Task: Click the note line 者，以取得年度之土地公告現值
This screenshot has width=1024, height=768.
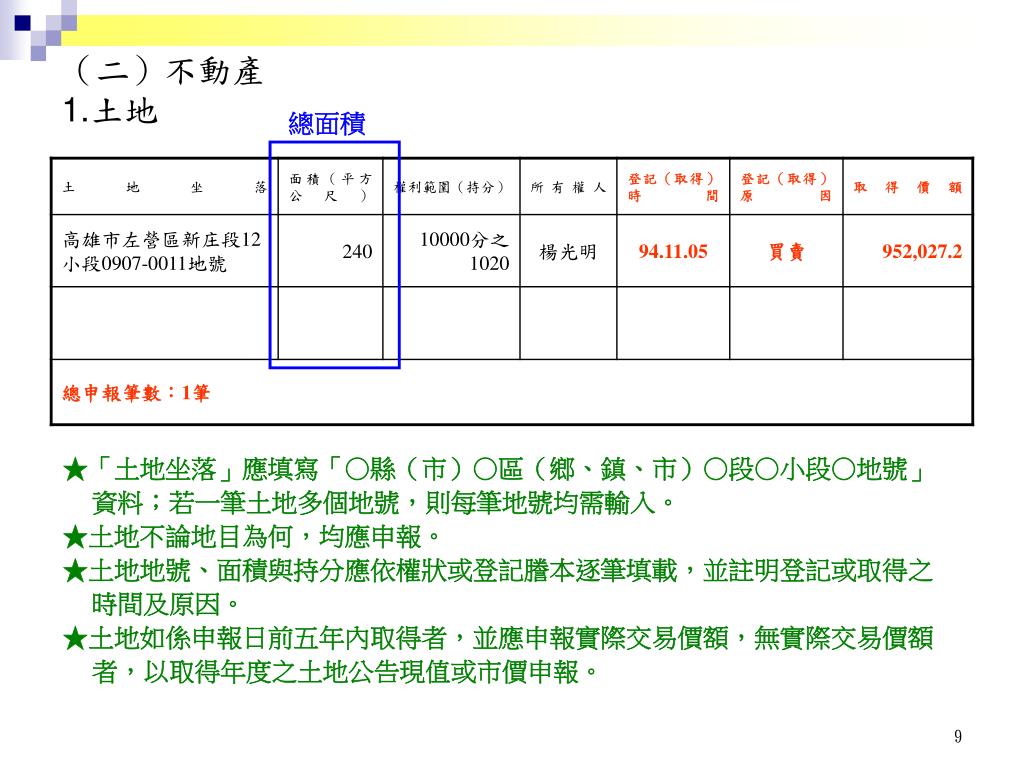Action: click(345, 672)
